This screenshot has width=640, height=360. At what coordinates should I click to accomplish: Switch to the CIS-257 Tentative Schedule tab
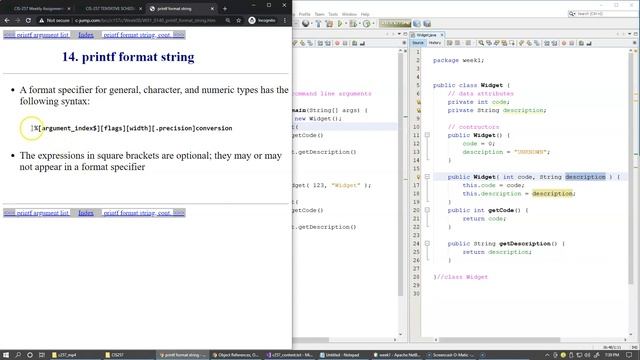[110, 9]
